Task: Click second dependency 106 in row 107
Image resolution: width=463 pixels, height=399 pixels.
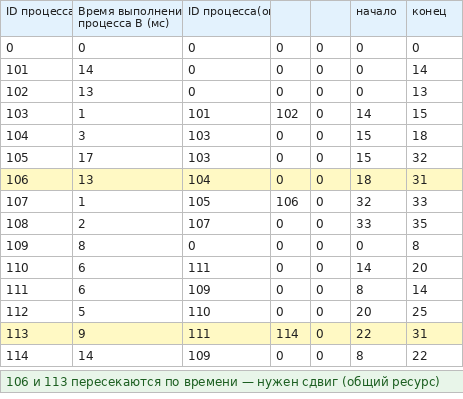Action: click(290, 202)
